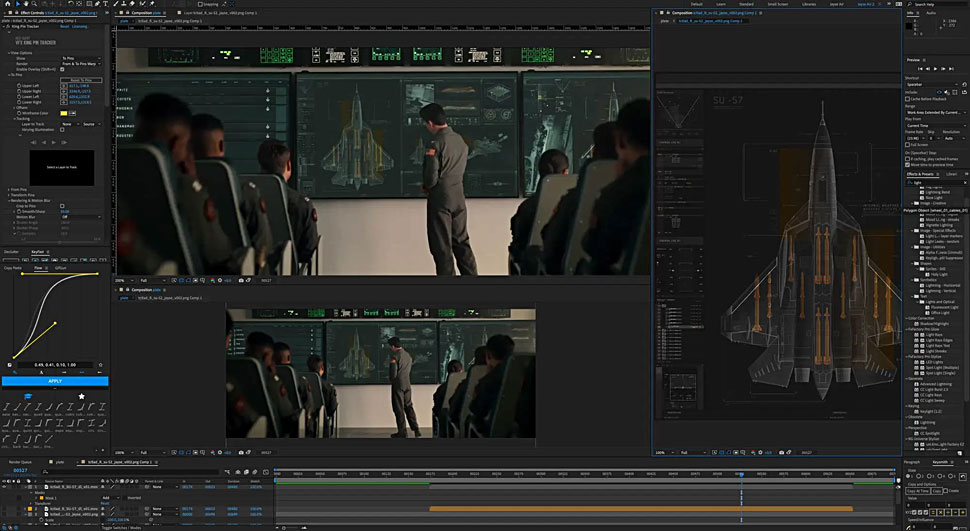The image size is (970, 531).
Task: Select the Rectangle shape tool
Action: (89, 4)
